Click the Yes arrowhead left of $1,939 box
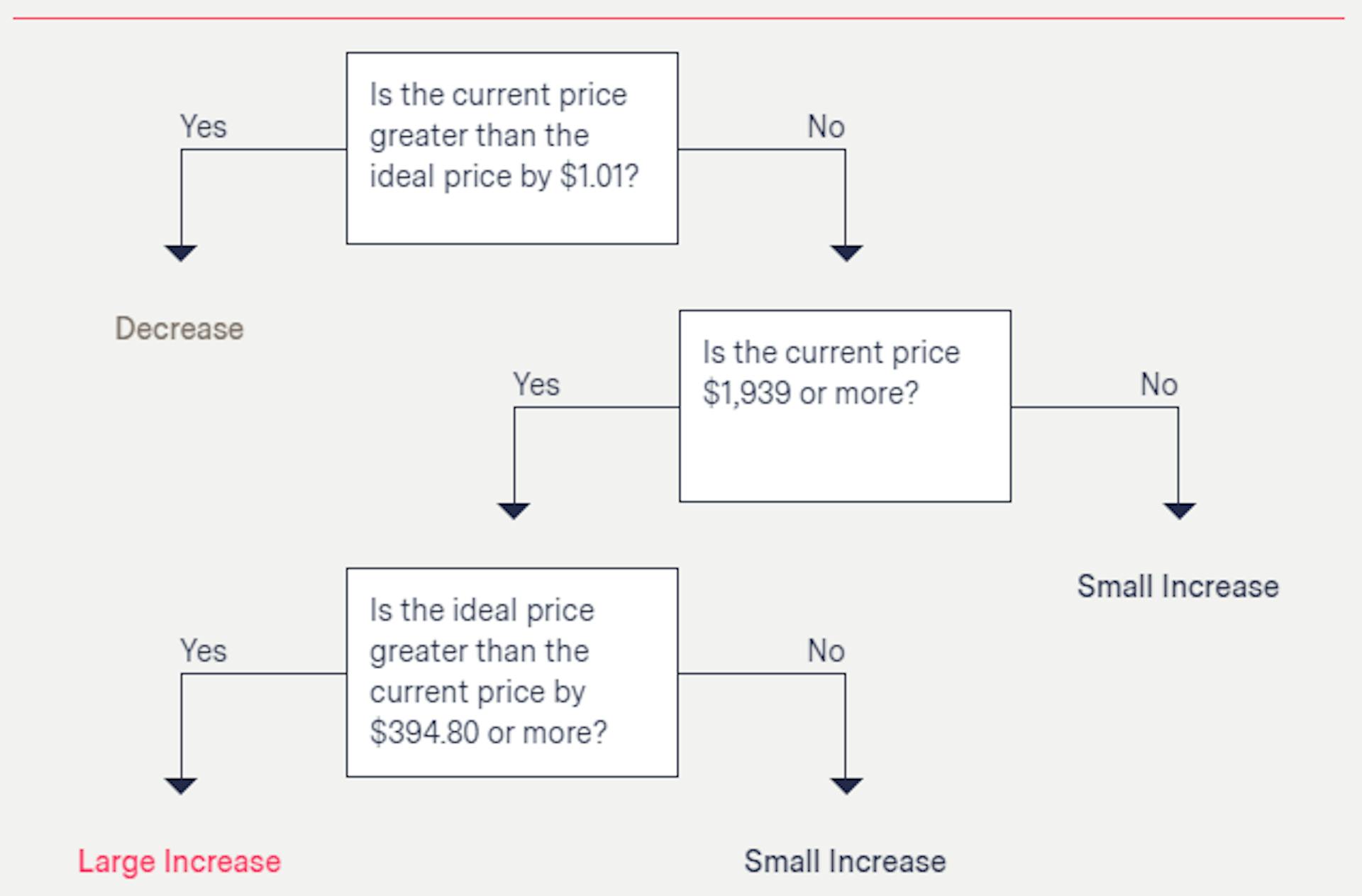Image resolution: width=1362 pixels, height=896 pixels. [x=514, y=511]
